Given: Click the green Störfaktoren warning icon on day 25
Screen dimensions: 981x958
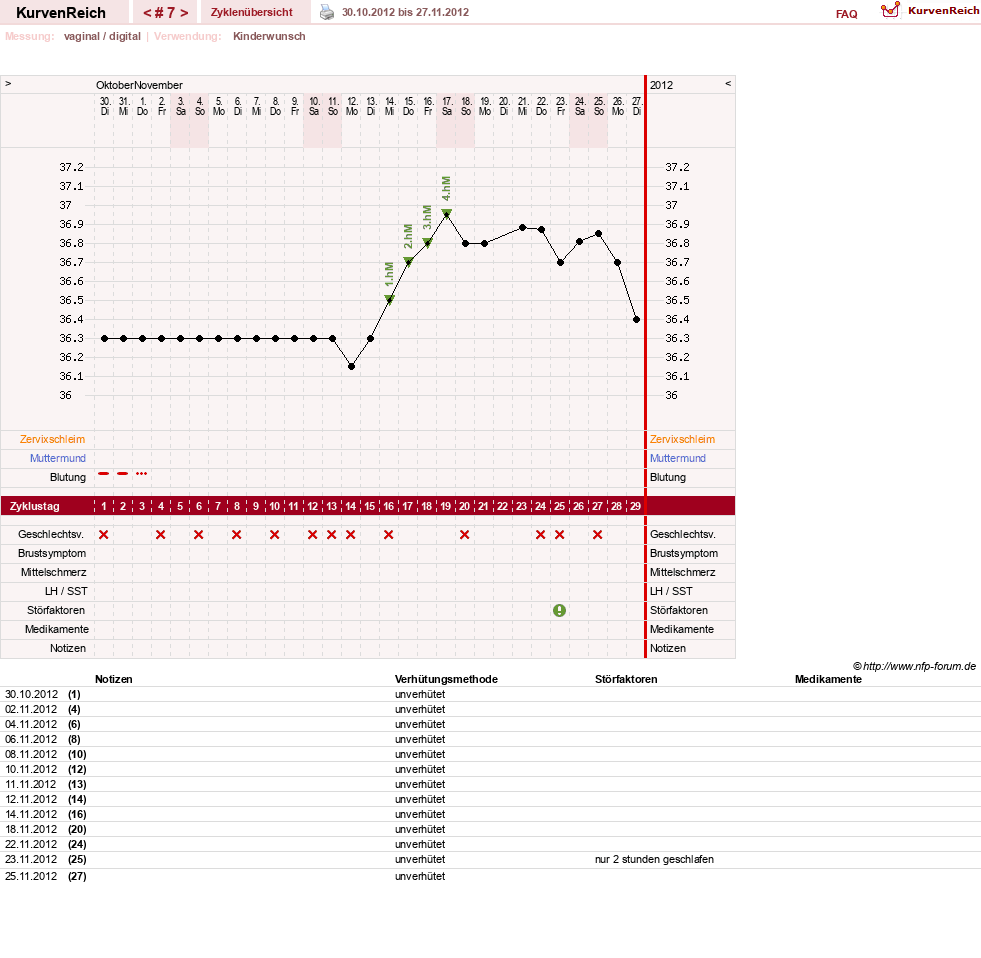Looking at the screenshot, I should 559,610.
